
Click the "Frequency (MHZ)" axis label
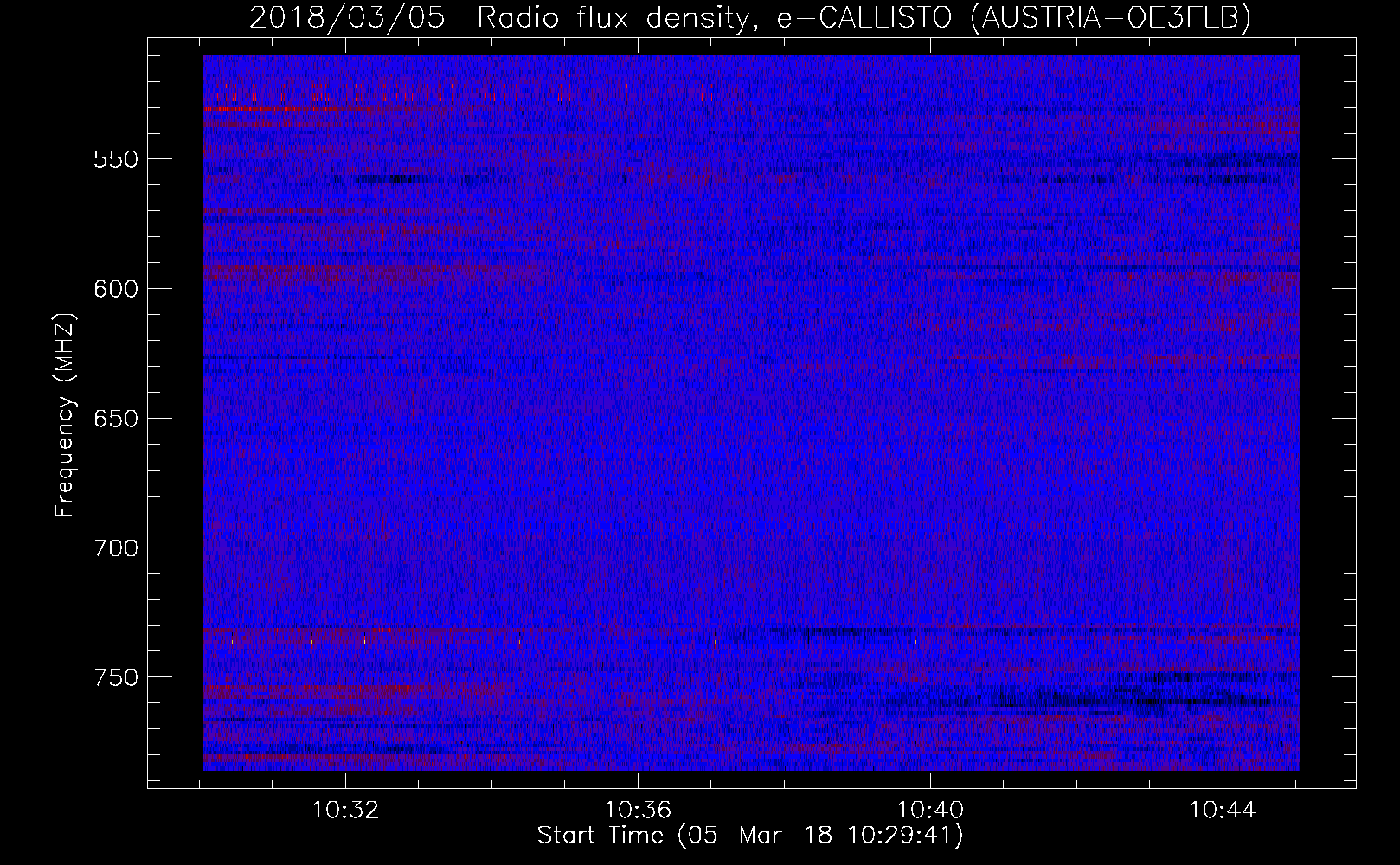[x=65, y=414]
